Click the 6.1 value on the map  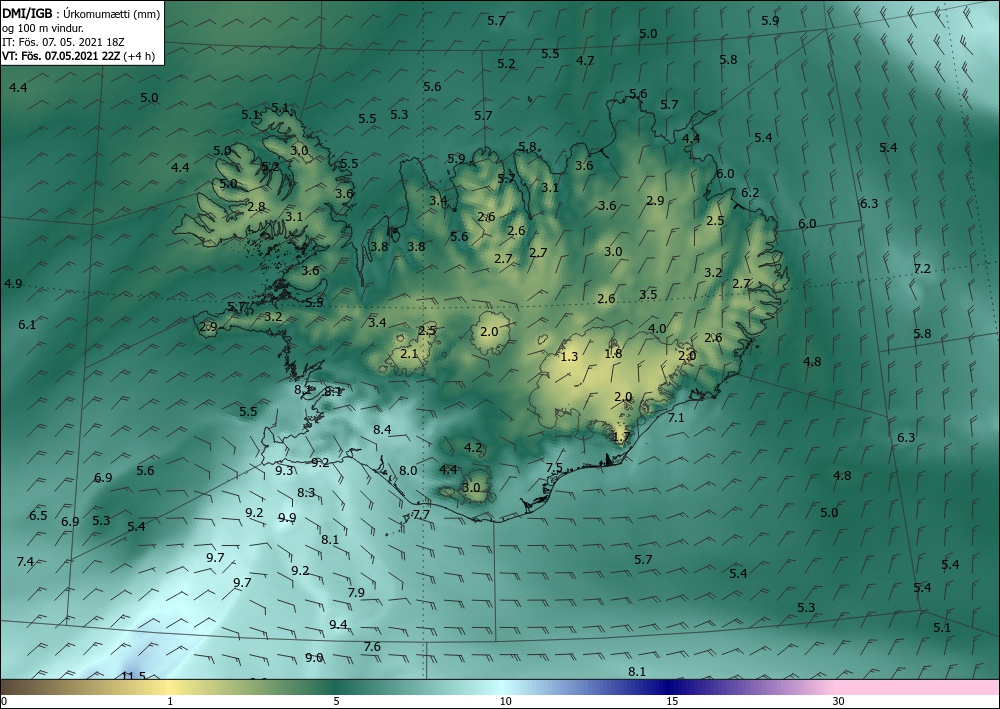tap(27, 325)
